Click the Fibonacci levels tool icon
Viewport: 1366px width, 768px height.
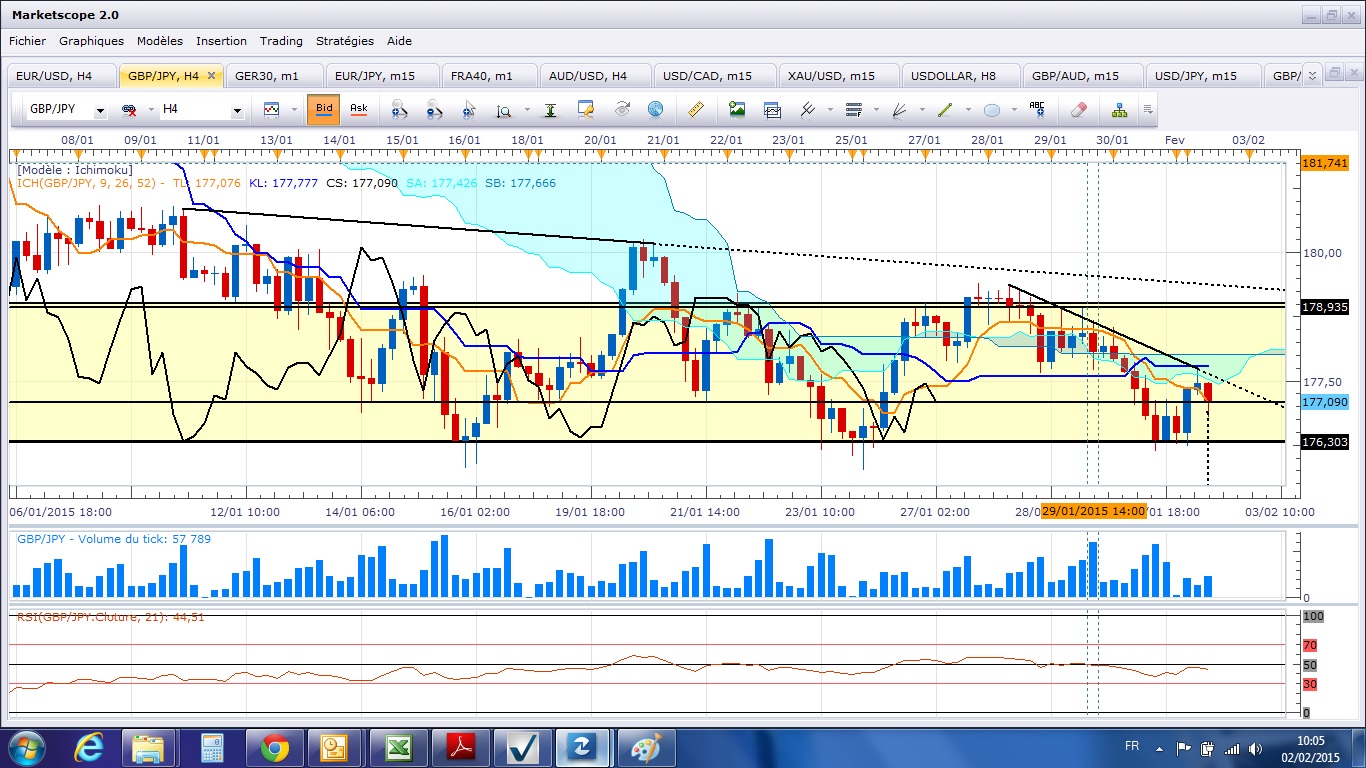point(853,109)
